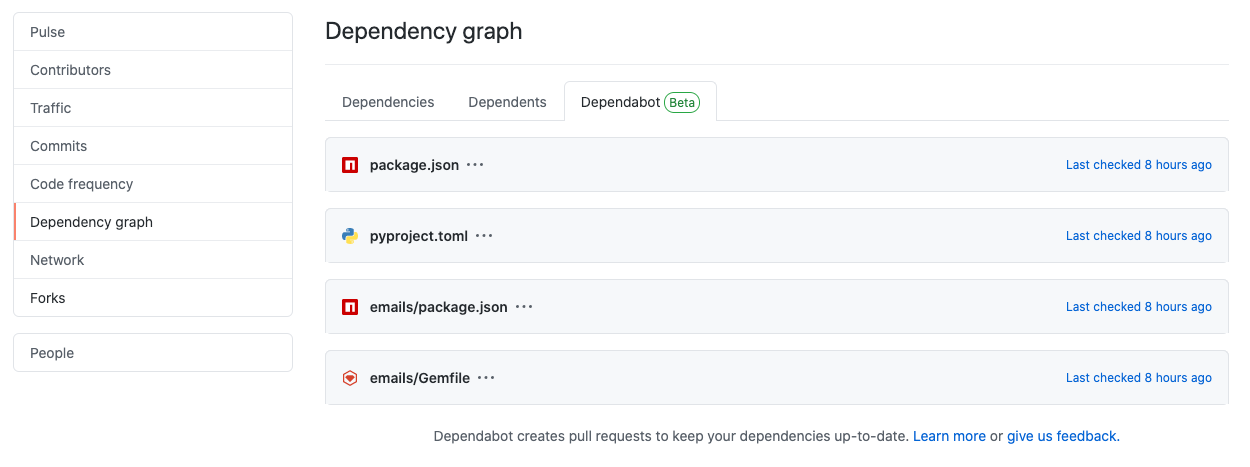Expand the ellipsis next to pyproject.toml

[x=484, y=236]
